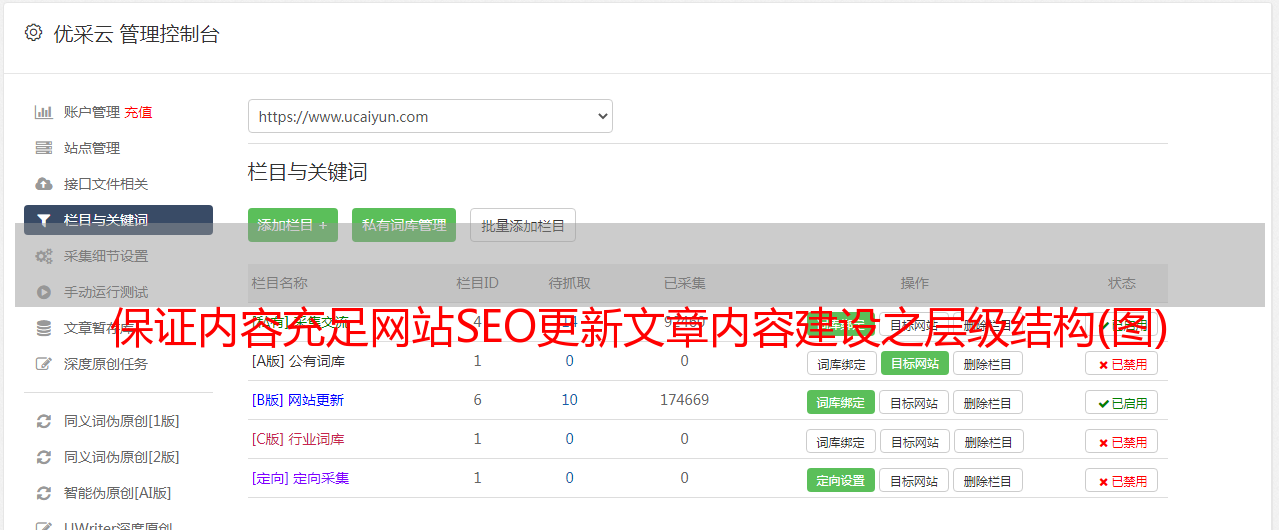Click 删除栏目 in the 定向采集 row
Viewport: 1279px width, 530px height.
pyautogui.click(x=988, y=481)
